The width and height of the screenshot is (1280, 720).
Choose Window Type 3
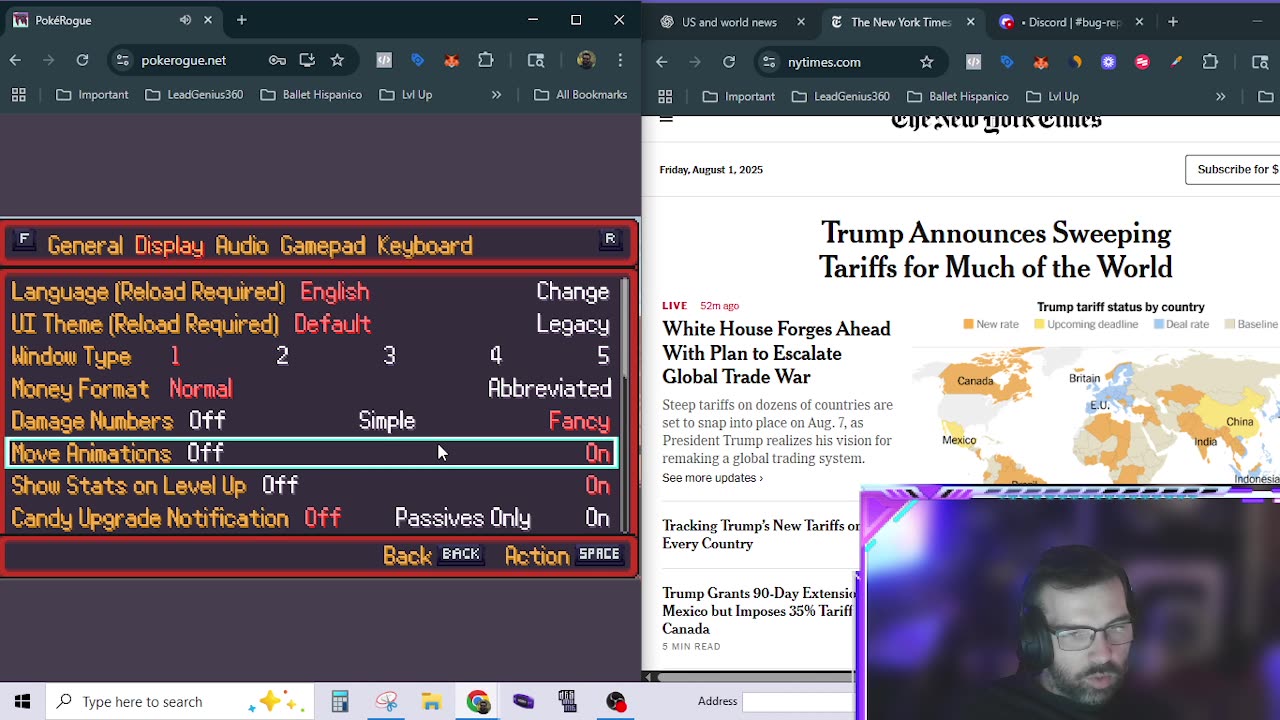389,357
